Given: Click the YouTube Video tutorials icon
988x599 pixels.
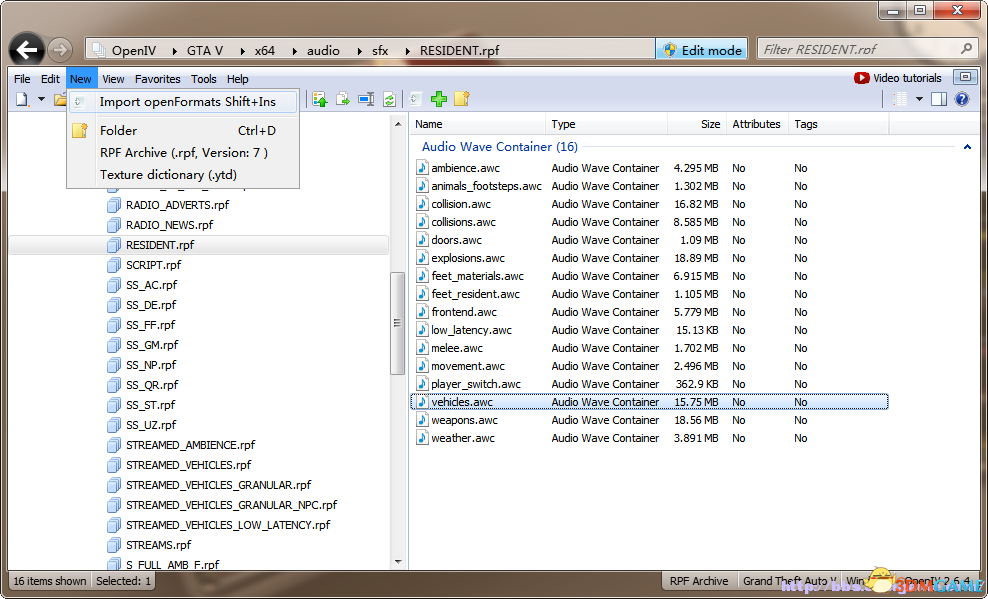Looking at the screenshot, I should [861, 78].
